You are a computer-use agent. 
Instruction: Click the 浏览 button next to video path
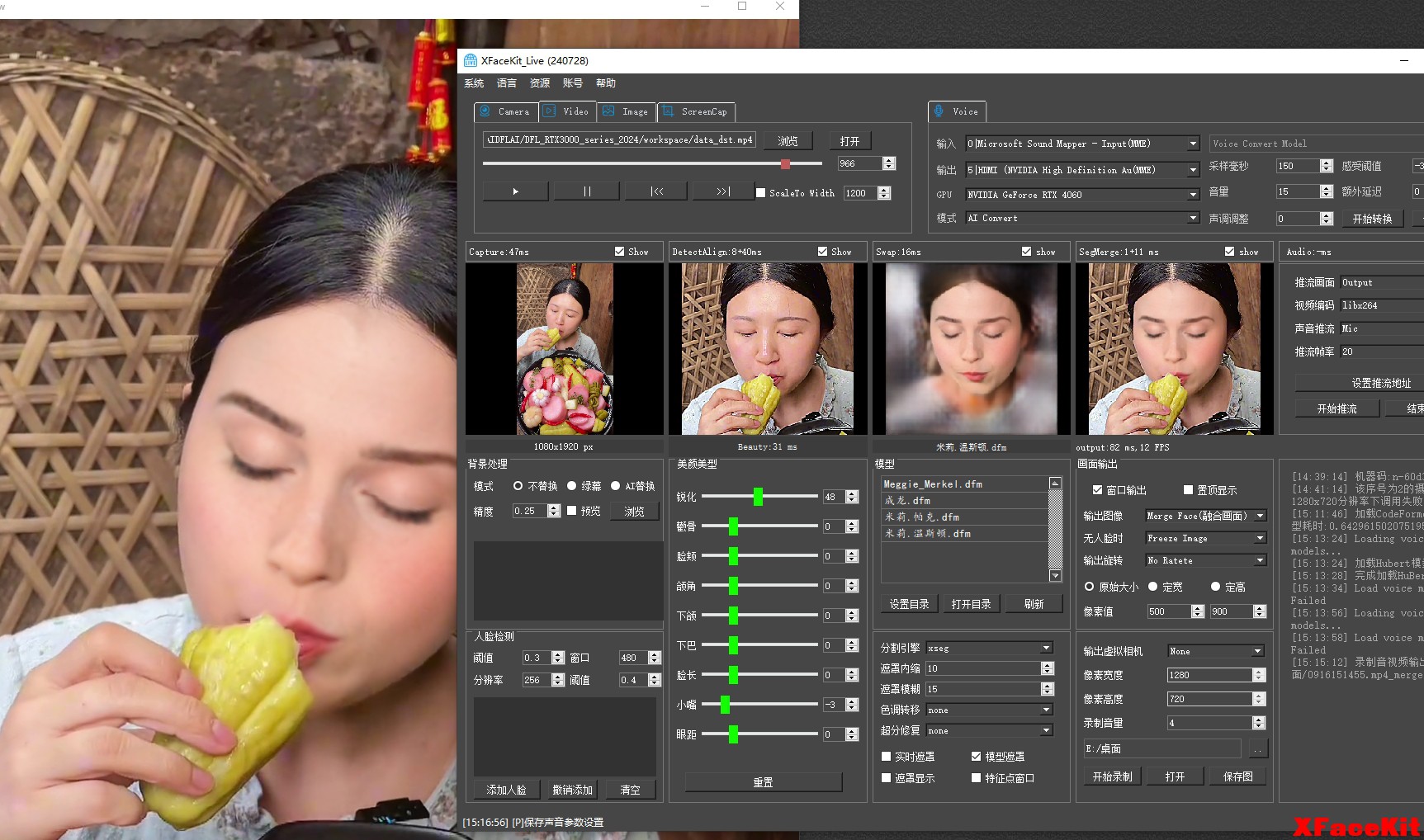788,141
